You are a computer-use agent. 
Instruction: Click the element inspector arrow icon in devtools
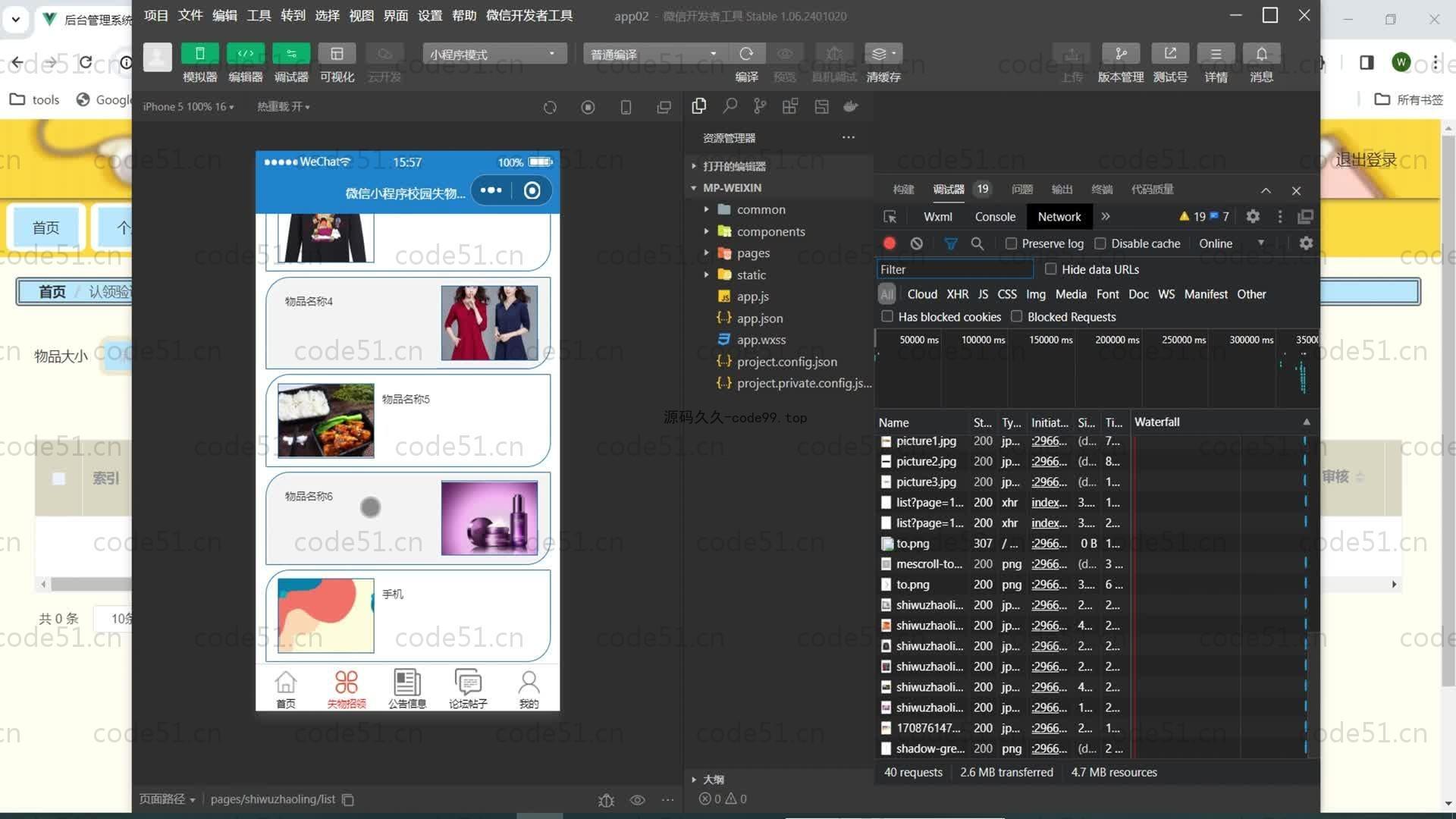tap(890, 217)
